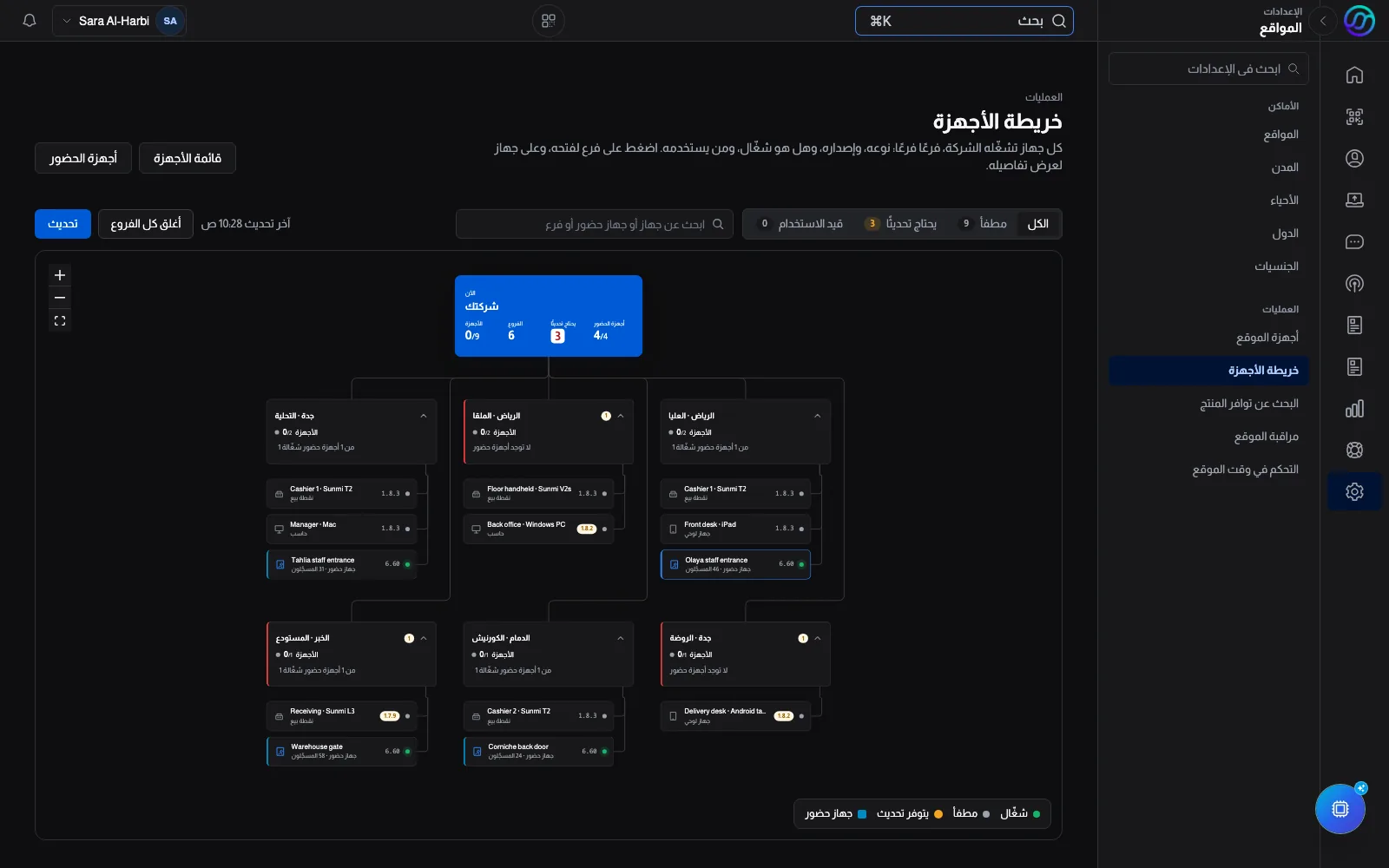Image resolution: width=1389 pixels, height=868 pixels.
Task: Click the أغلق كل الفروع button
Action: pyautogui.click(x=145, y=224)
